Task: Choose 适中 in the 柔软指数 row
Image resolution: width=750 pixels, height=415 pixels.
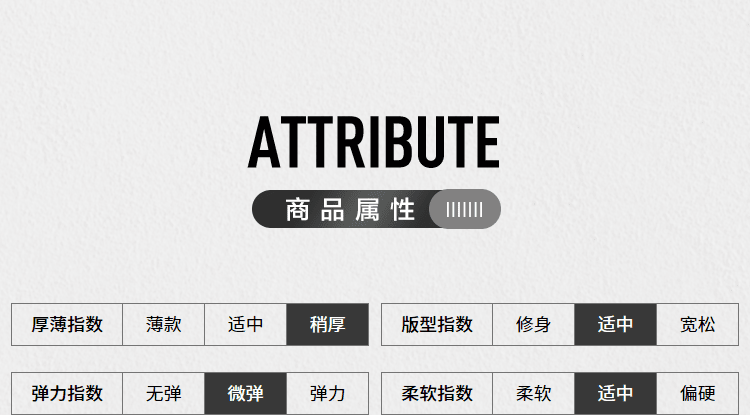Action: pos(616,393)
